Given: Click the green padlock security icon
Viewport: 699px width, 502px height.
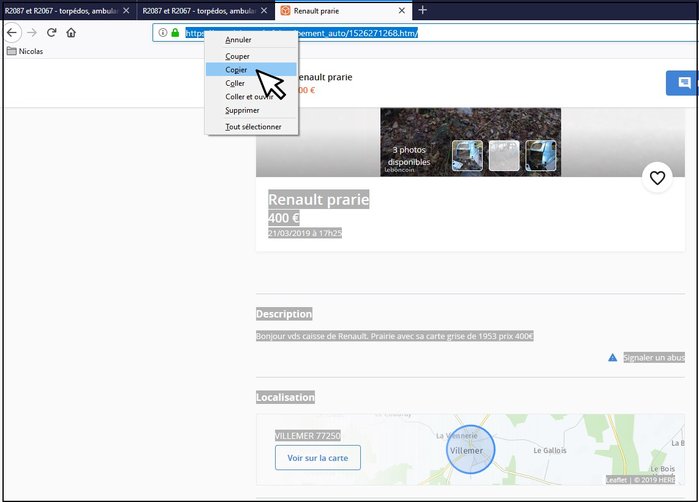Looking at the screenshot, I should 175,33.
